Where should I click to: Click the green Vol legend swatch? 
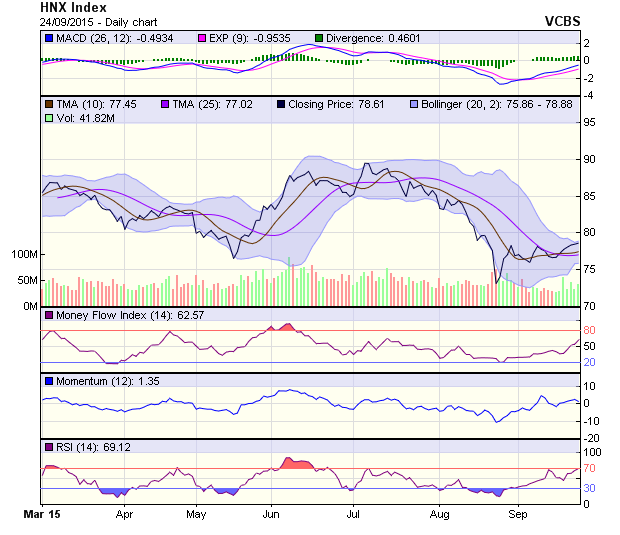pyautogui.click(x=48, y=118)
